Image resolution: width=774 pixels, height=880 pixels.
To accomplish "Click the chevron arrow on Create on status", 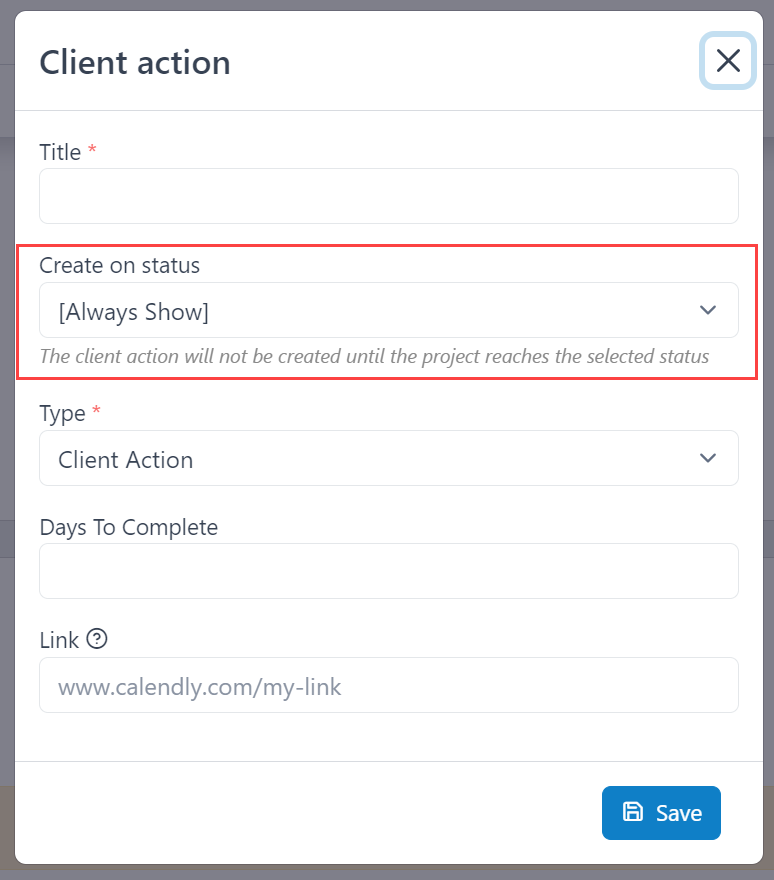I will (x=708, y=310).
